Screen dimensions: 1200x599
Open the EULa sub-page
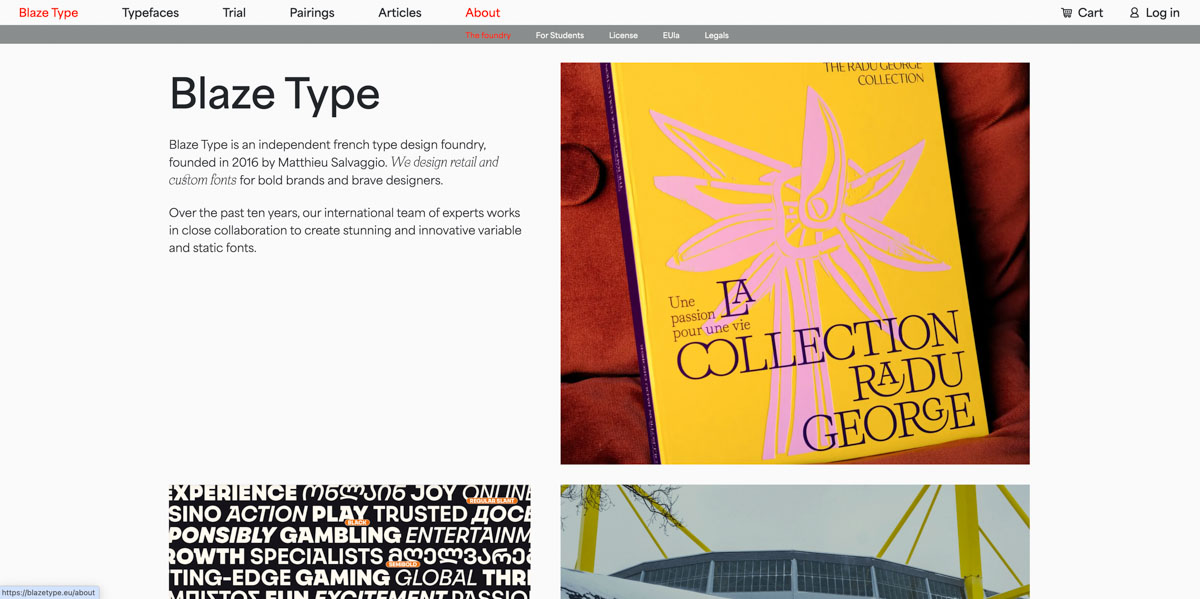point(671,35)
